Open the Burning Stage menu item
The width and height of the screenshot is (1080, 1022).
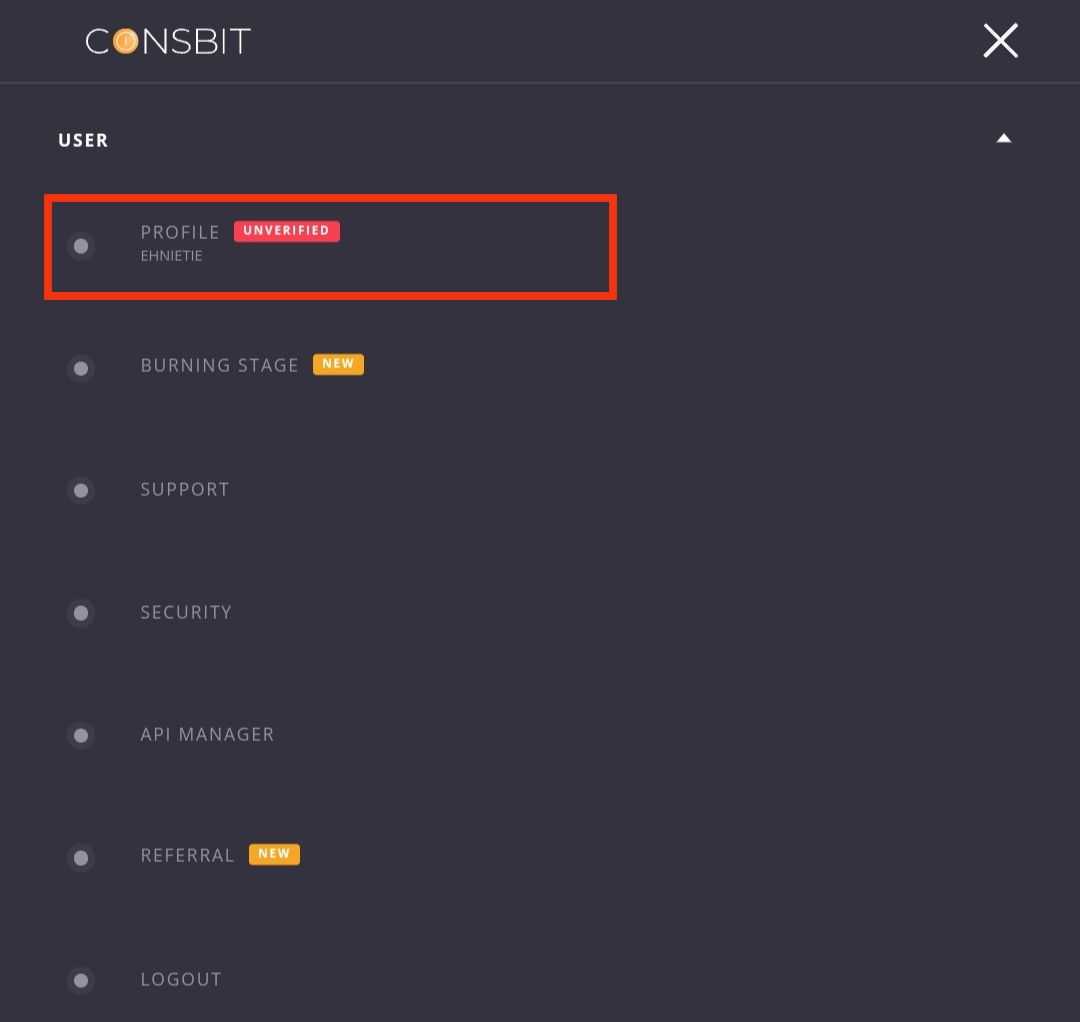point(220,365)
